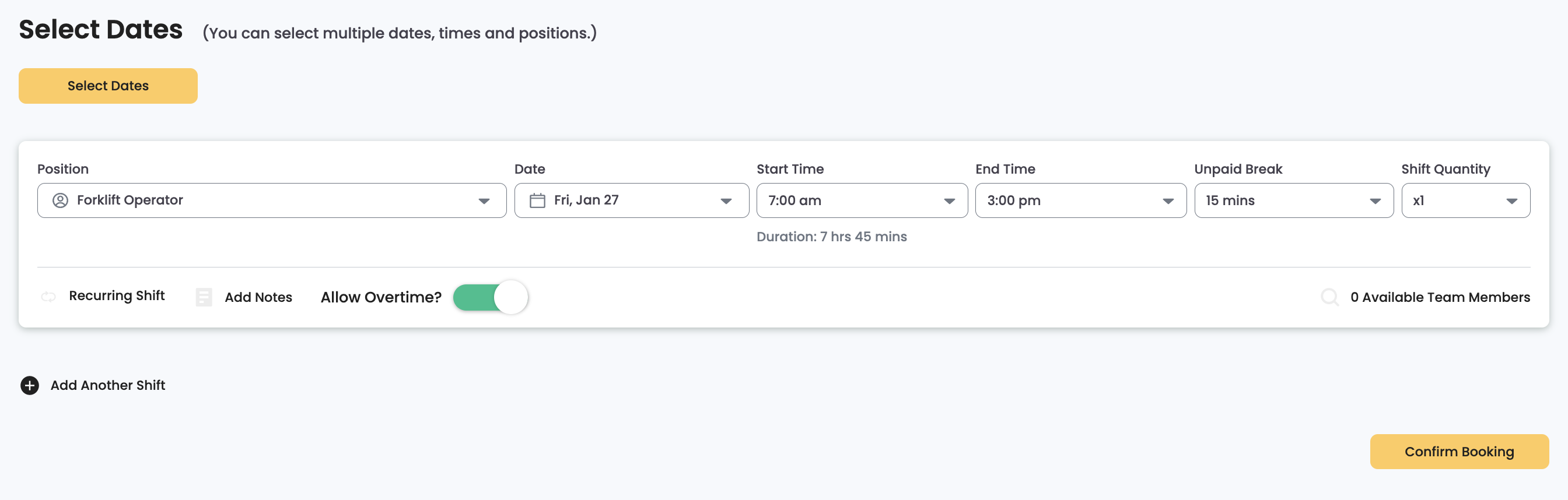Click the search icon beside Available Team Members
Viewport: 1568px width, 500px height.
pyautogui.click(x=1329, y=297)
